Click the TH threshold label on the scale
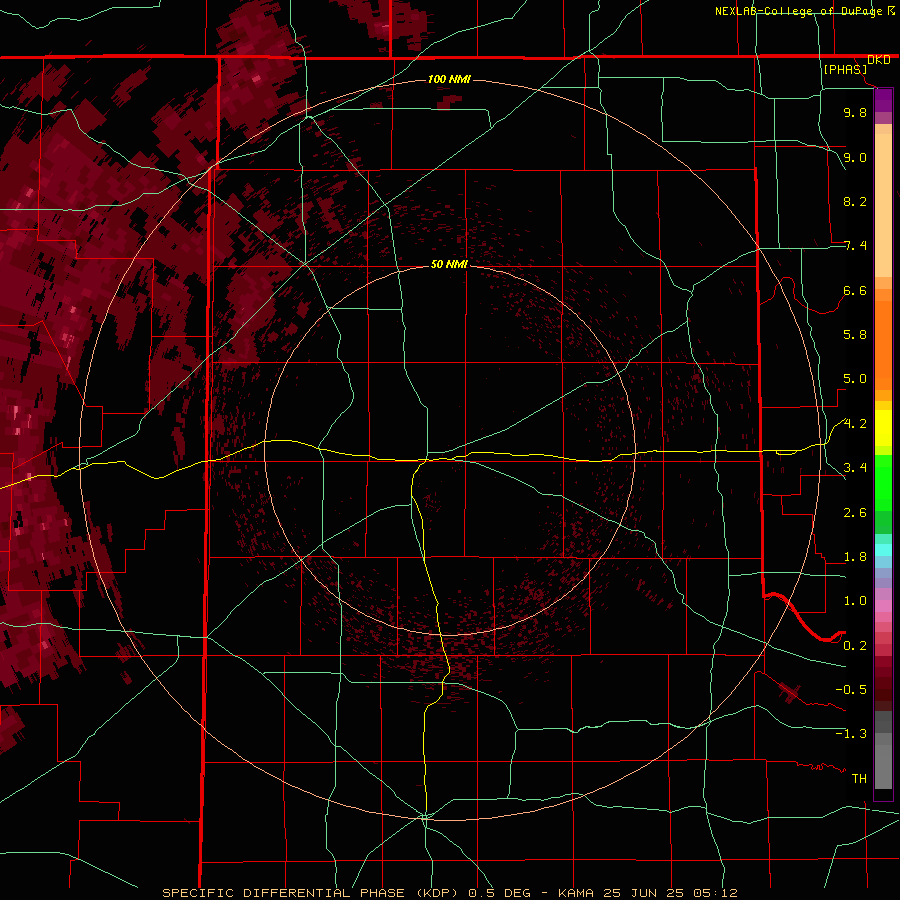Screen dimensions: 900x900 point(859,779)
